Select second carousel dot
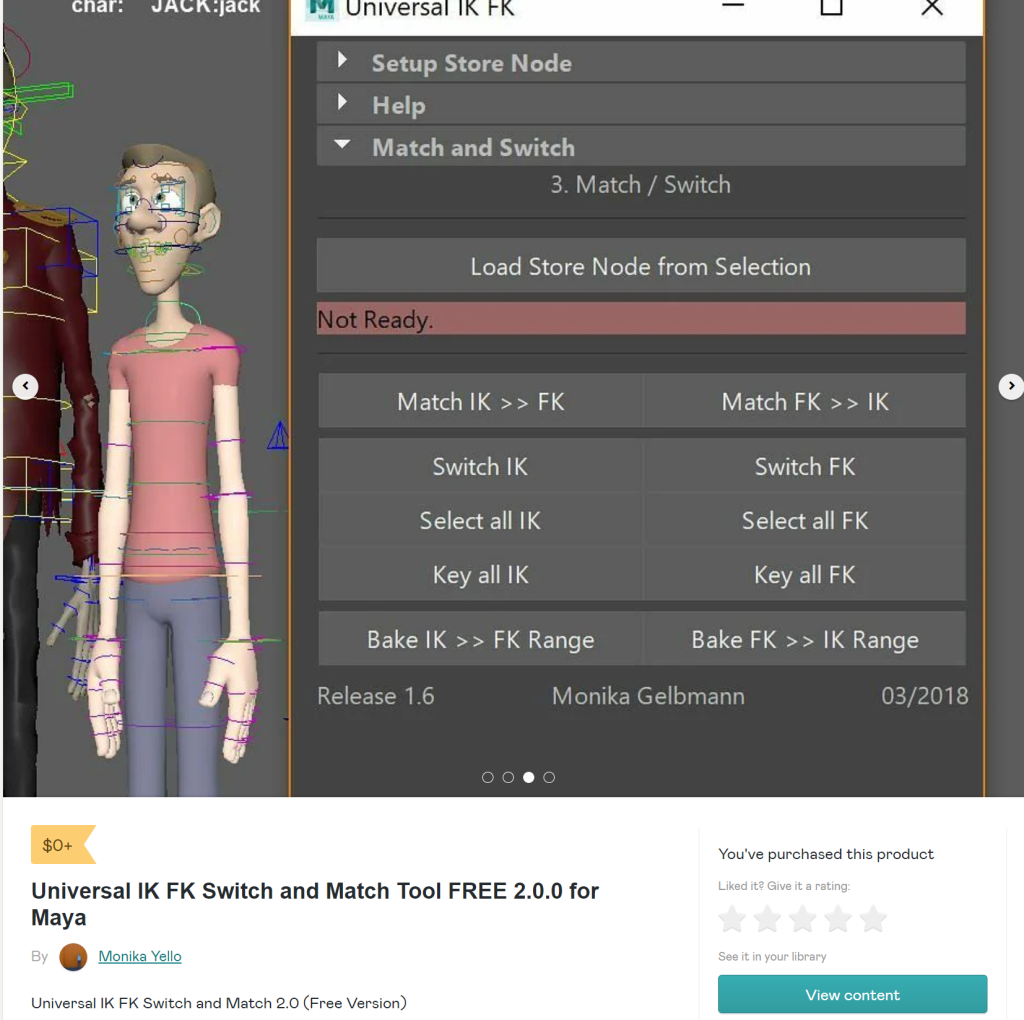Image resolution: width=1024 pixels, height=1020 pixels. tap(508, 777)
